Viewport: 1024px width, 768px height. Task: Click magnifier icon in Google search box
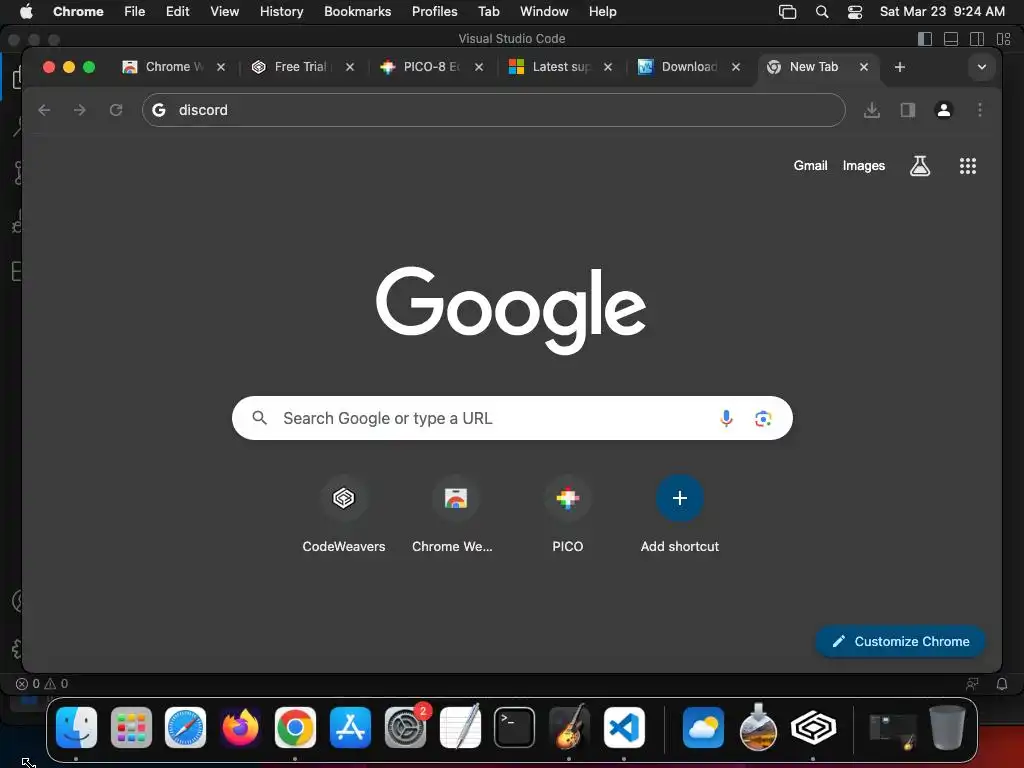tap(259, 418)
